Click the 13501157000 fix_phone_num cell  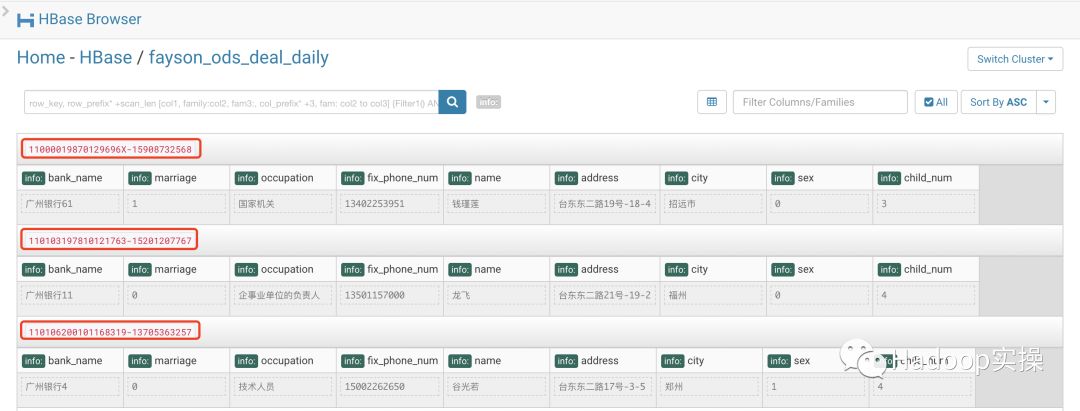coord(390,295)
